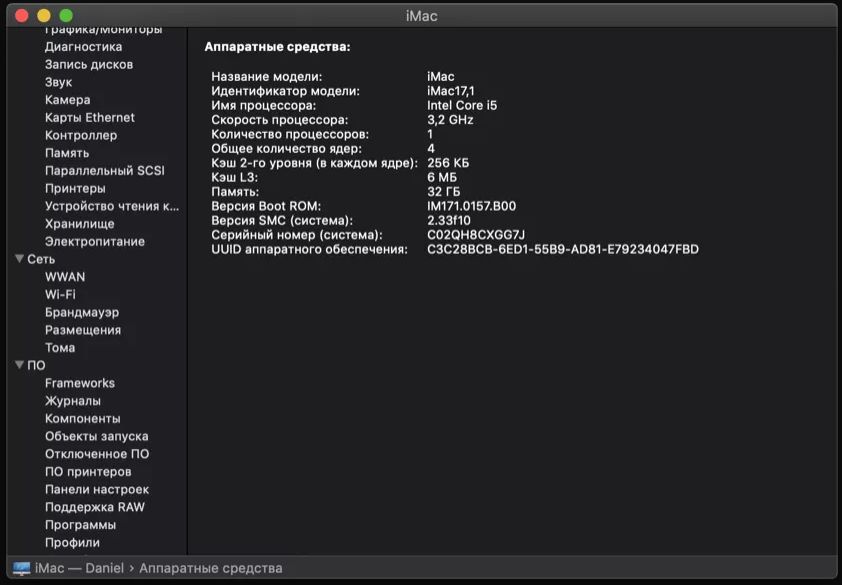842x585 pixels.
Task: Click the 32 ГБ memory value
Action: pos(444,192)
